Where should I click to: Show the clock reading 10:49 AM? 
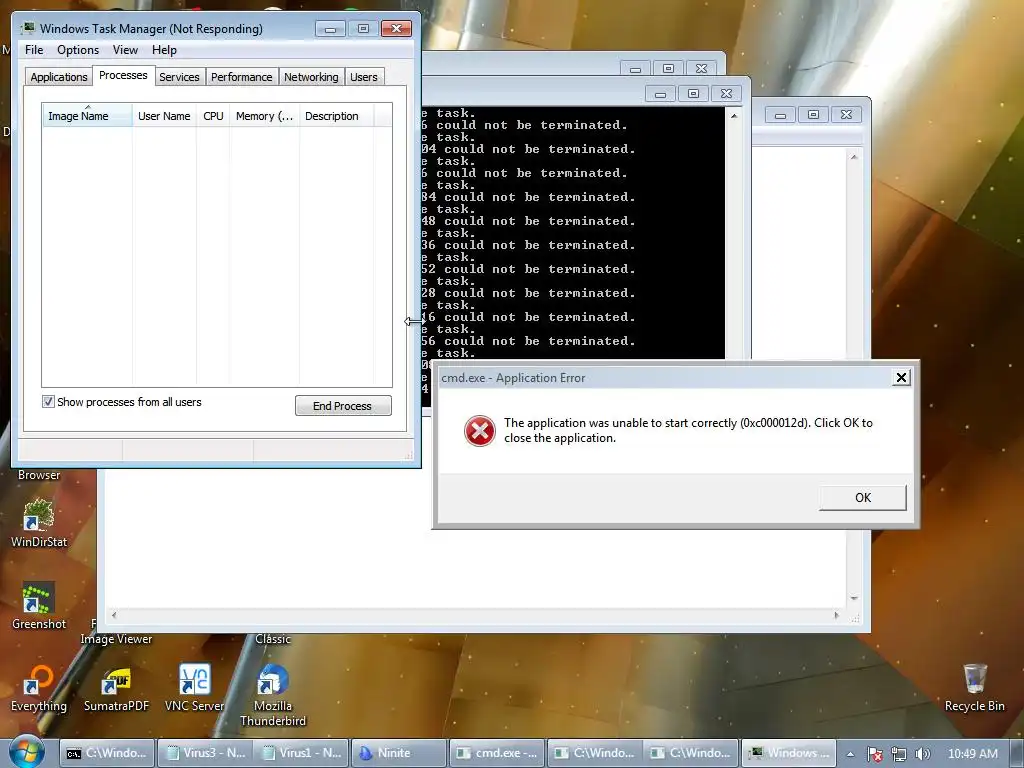tap(972, 754)
